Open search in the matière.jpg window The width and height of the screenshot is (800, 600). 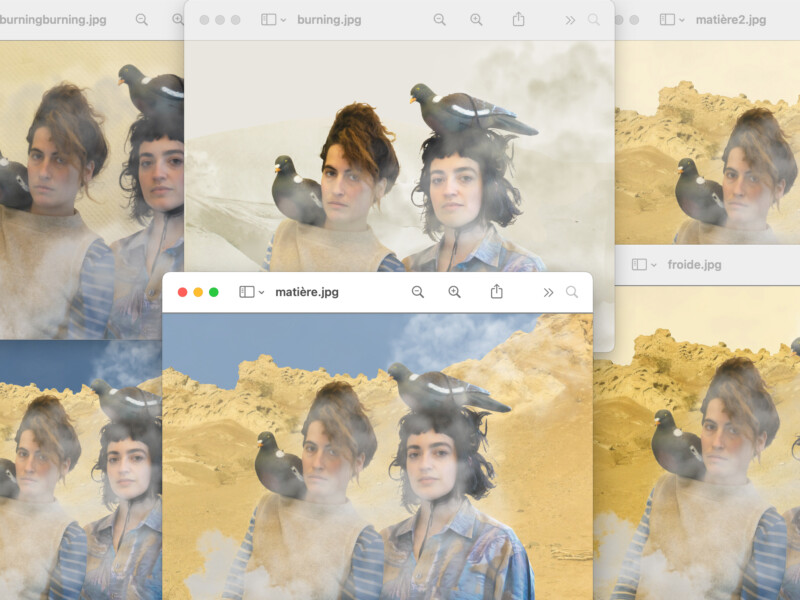pos(572,292)
